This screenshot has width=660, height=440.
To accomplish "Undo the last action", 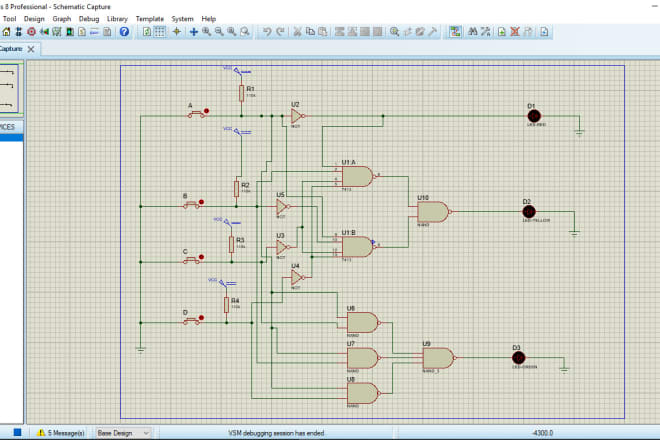I will pos(267,32).
